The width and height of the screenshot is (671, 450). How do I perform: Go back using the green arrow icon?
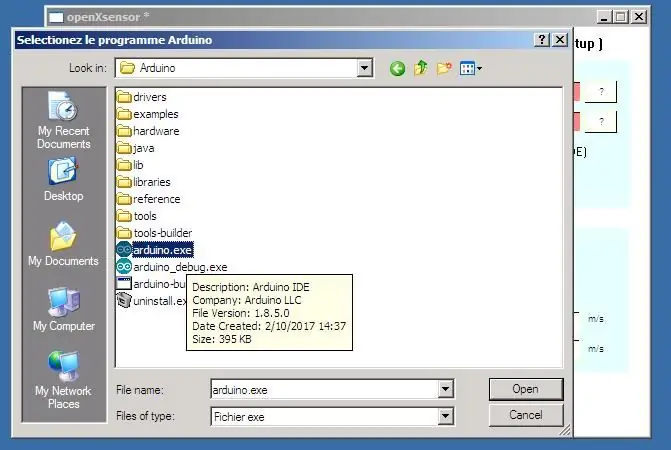pyautogui.click(x=398, y=68)
